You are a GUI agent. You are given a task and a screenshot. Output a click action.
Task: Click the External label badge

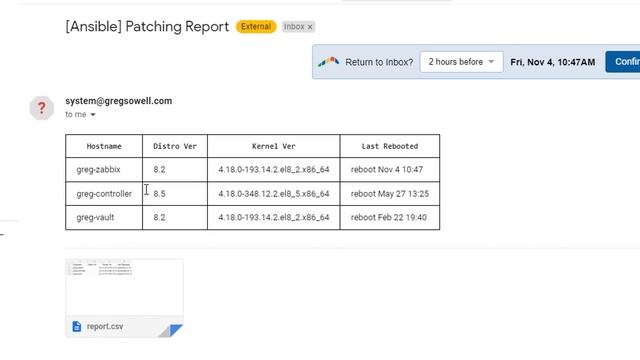click(x=256, y=27)
